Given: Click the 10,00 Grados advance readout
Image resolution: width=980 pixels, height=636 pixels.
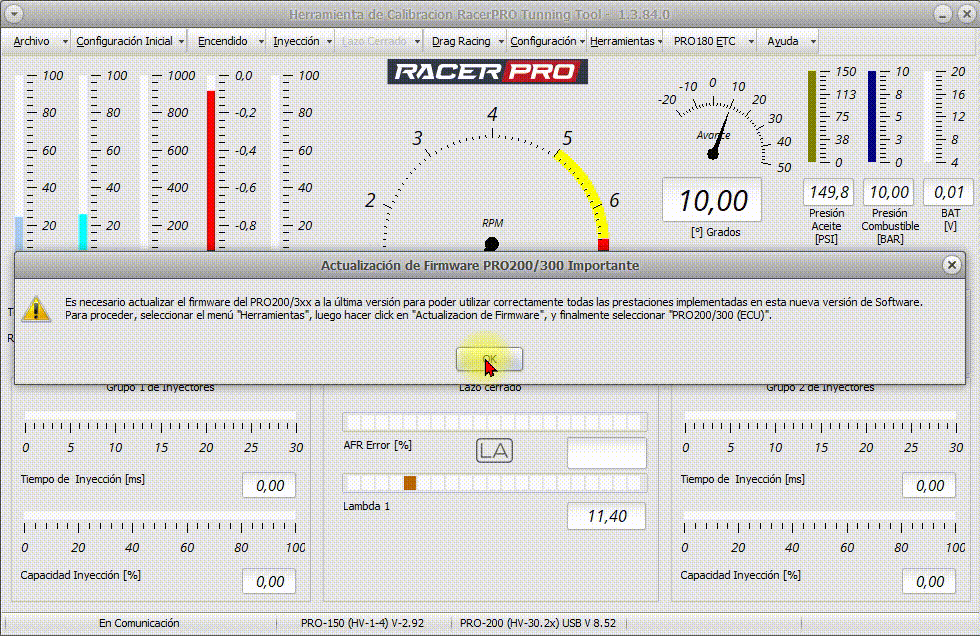Looking at the screenshot, I should tap(712, 201).
